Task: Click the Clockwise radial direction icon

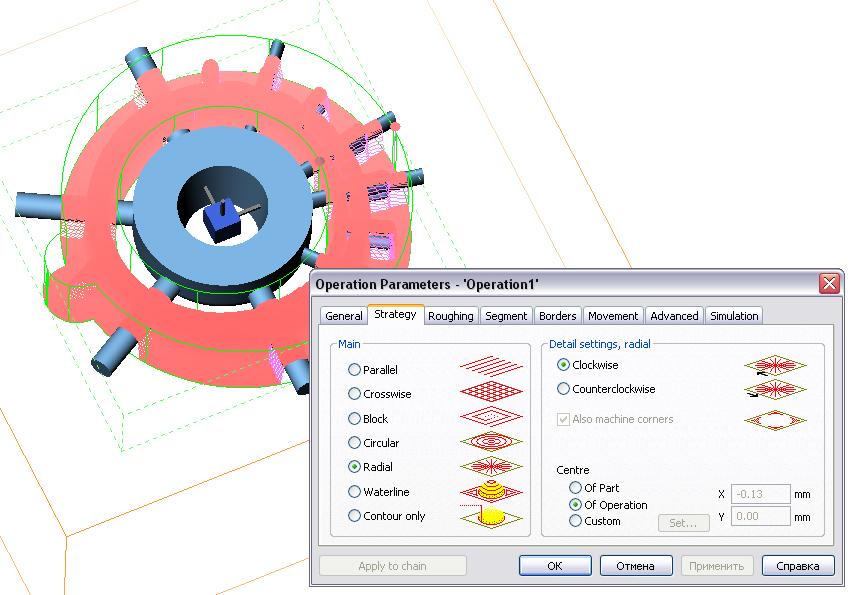Action: point(774,366)
